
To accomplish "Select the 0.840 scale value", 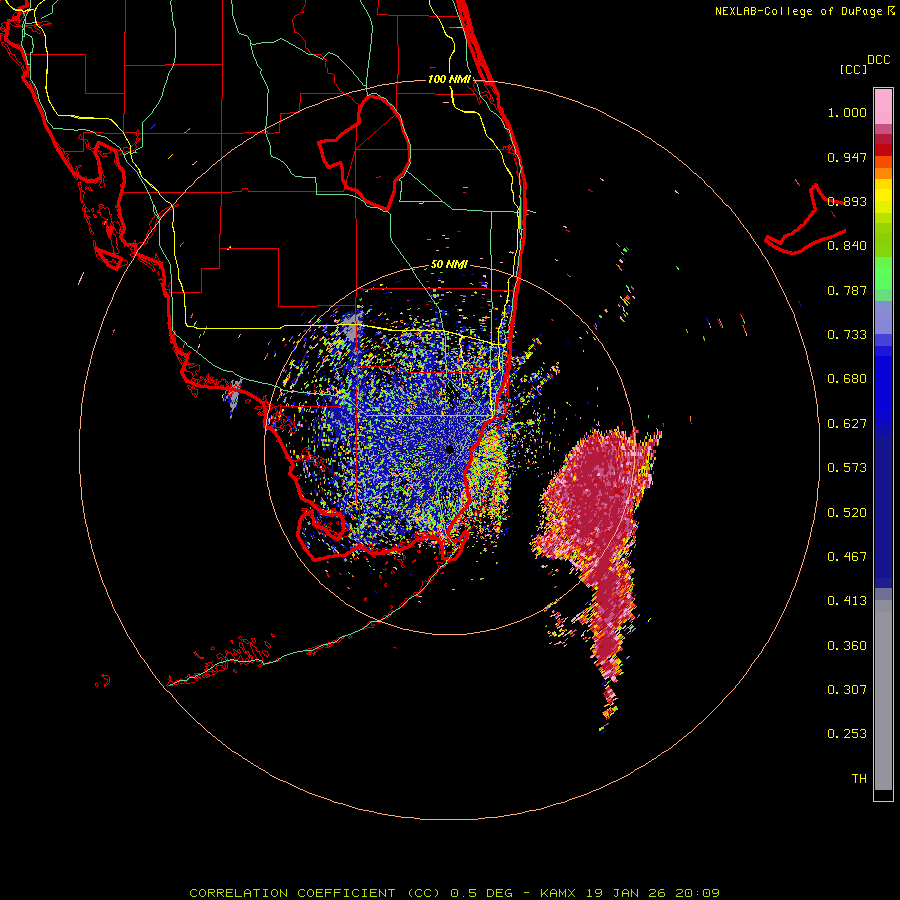I will (x=847, y=246).
